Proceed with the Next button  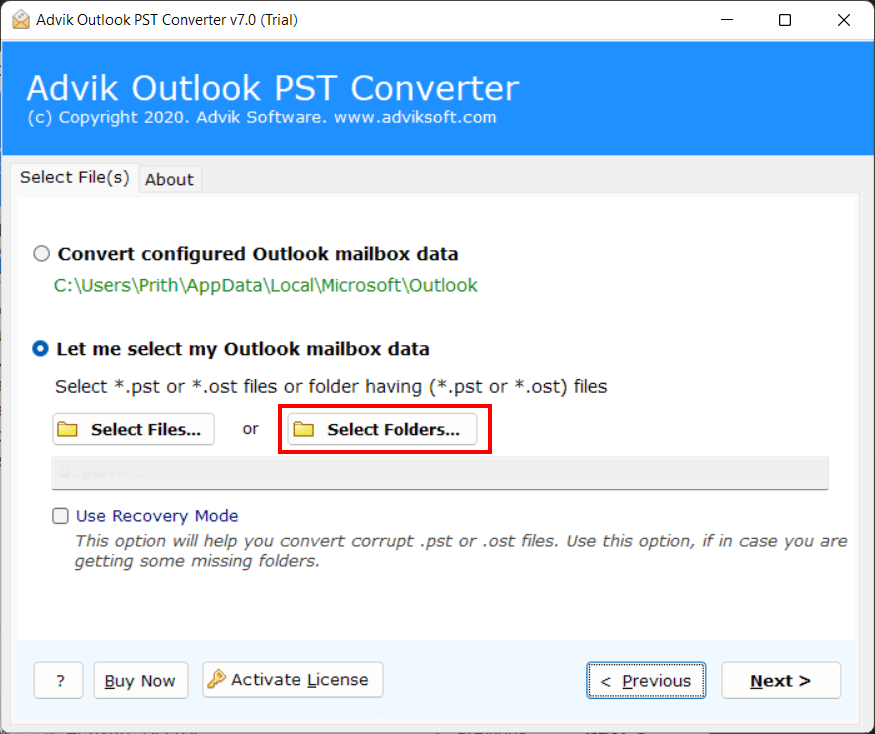pyautogui.click(x=781, y=680)
